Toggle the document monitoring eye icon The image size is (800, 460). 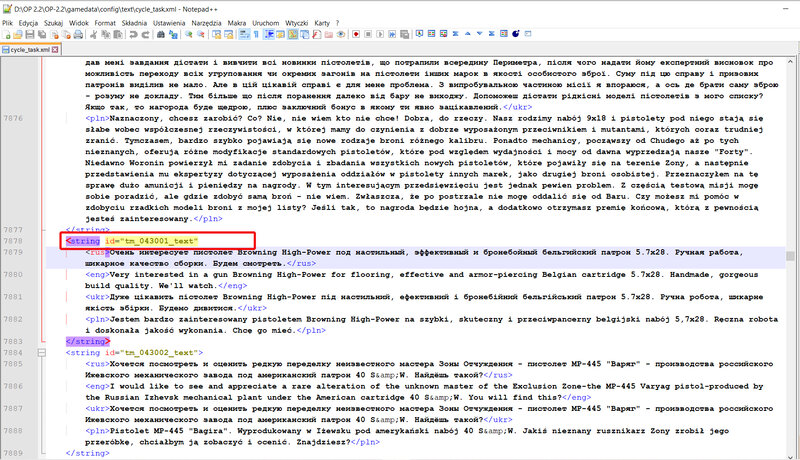[341, 34]
